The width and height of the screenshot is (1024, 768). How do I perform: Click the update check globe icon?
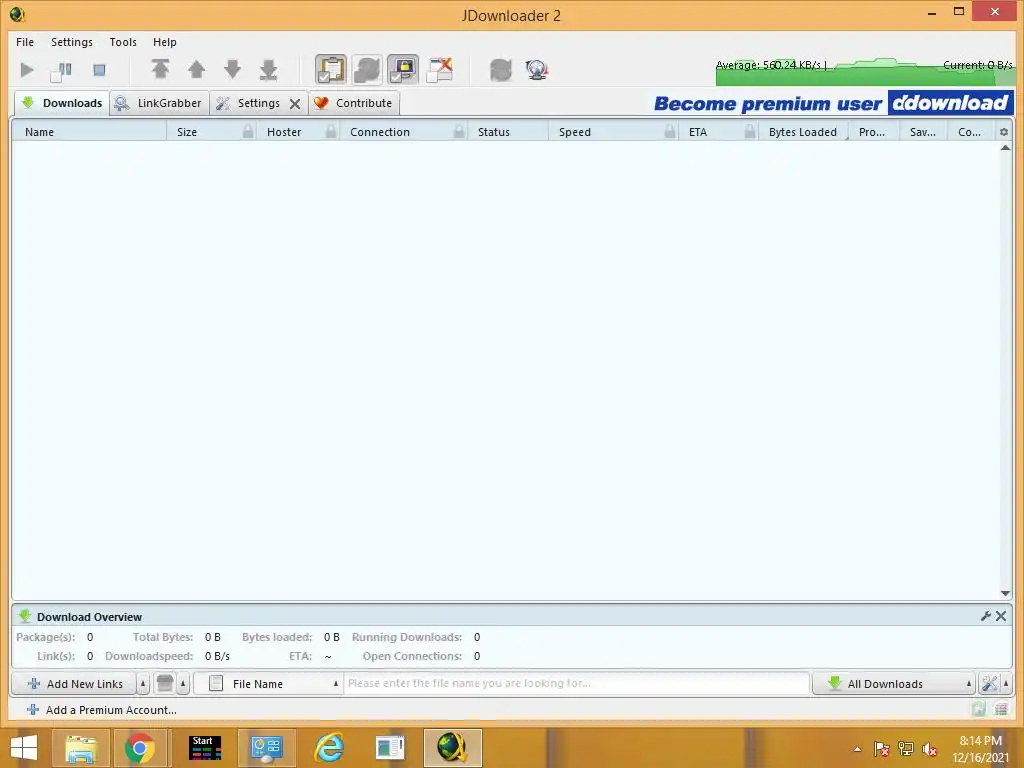pyautogui.click(x=537, y=69)
